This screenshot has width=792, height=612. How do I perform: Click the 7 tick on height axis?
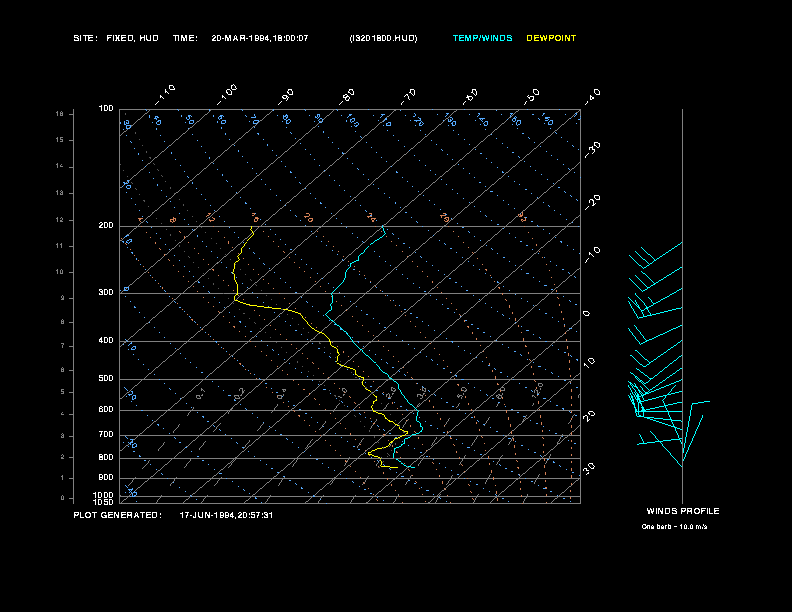(63, 346)
